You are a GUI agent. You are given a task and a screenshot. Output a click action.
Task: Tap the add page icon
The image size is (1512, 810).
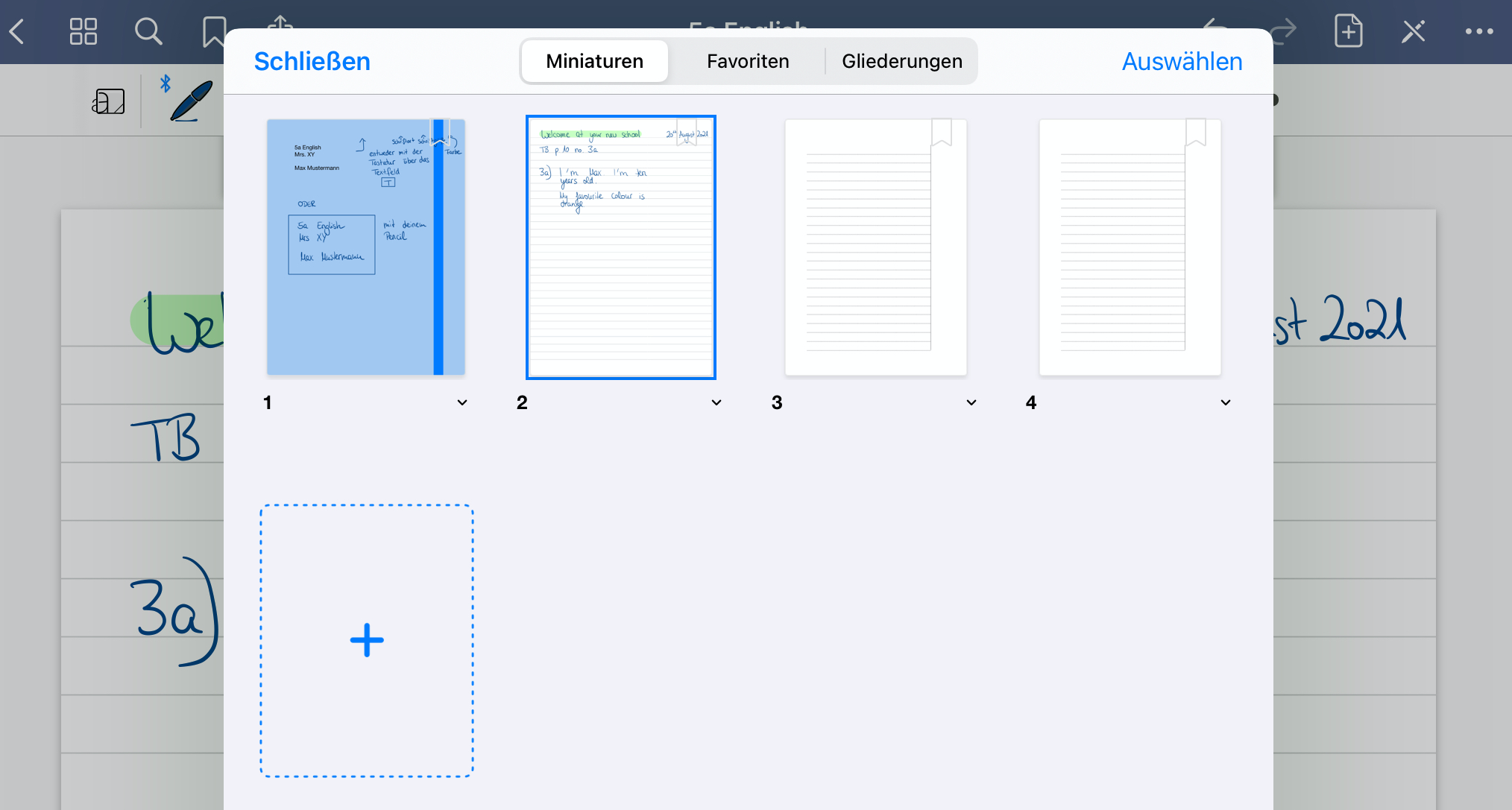1348,31
